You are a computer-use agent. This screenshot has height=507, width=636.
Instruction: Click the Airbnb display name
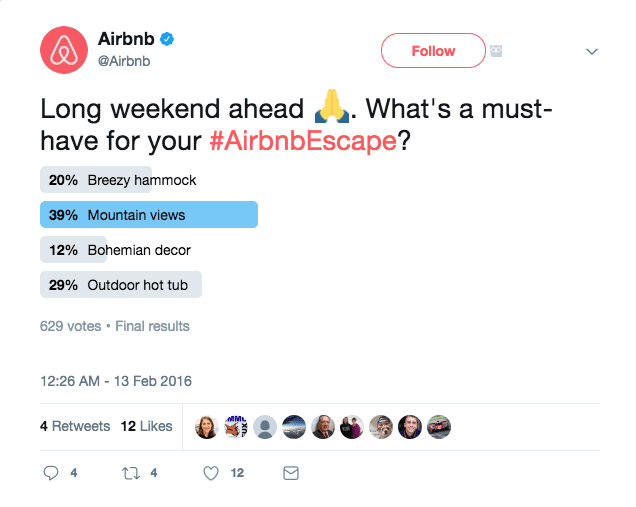coord(126,40)
